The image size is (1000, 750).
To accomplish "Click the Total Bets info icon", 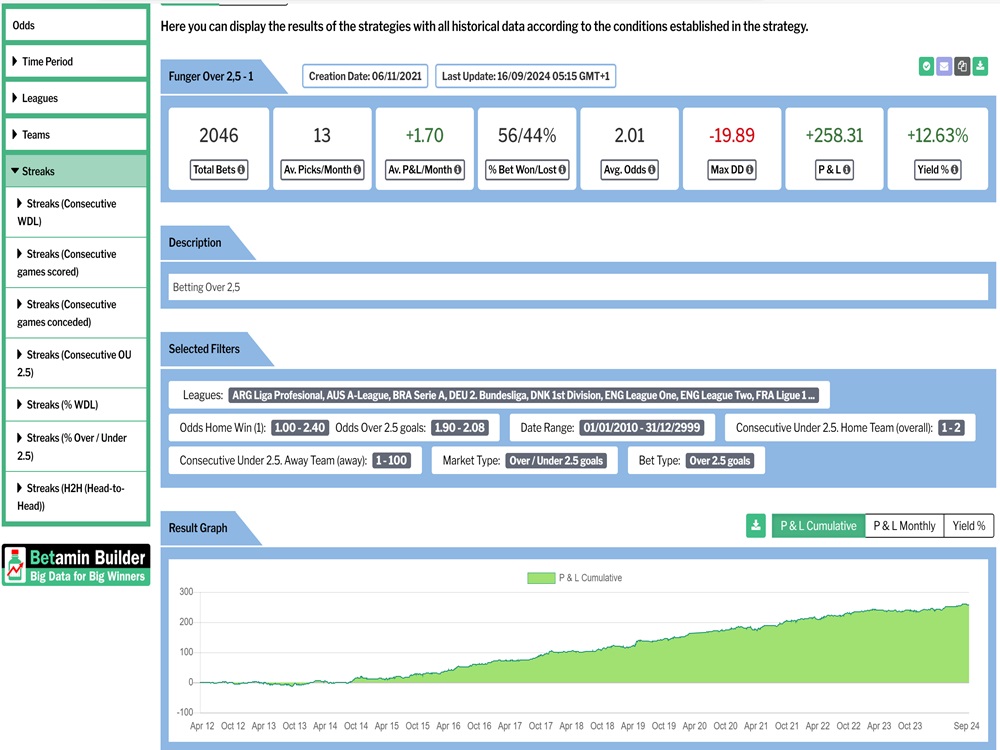I will coord(240,170).
